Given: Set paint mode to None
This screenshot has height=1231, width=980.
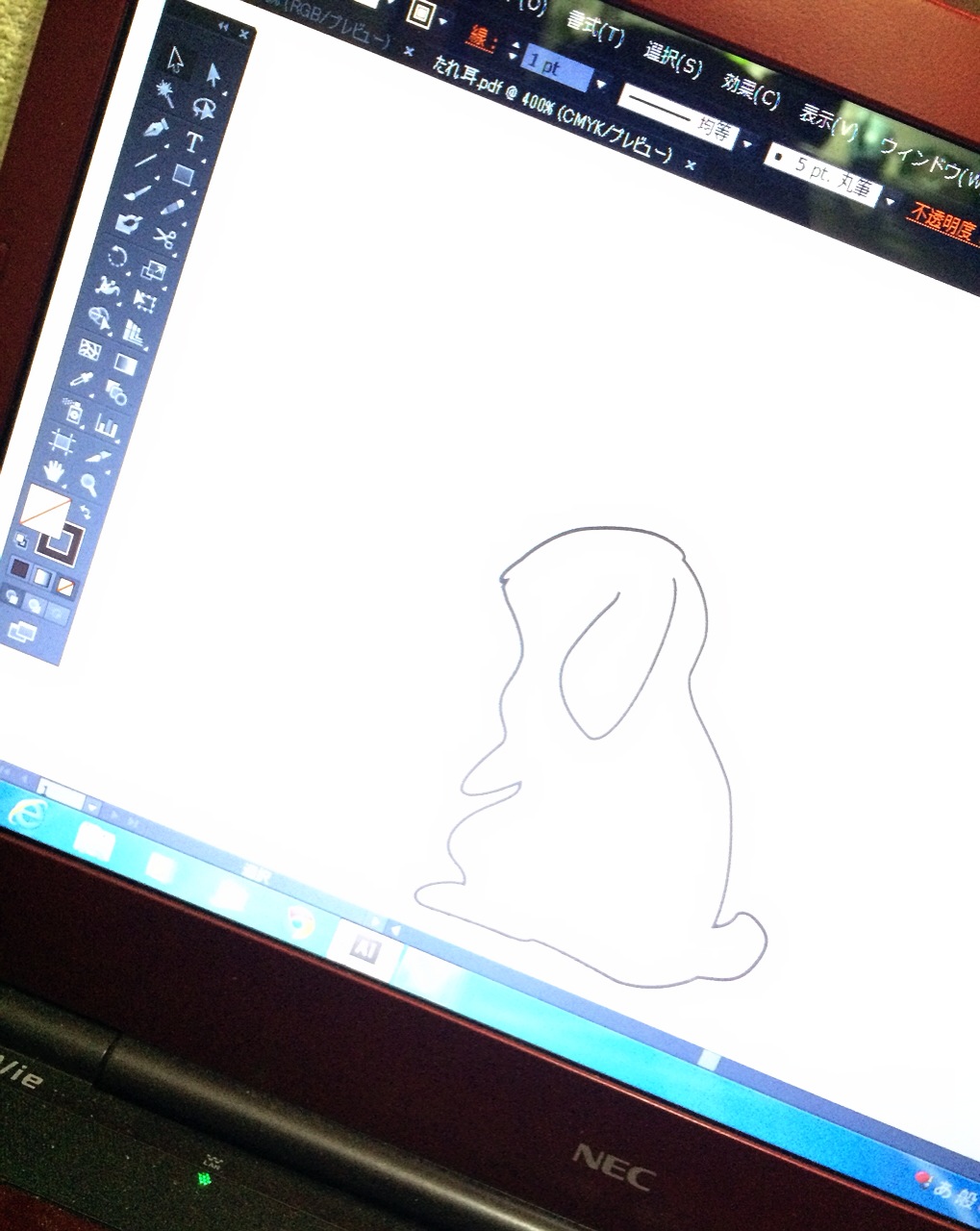Looking at the screenshot, I should pos(64,584).
